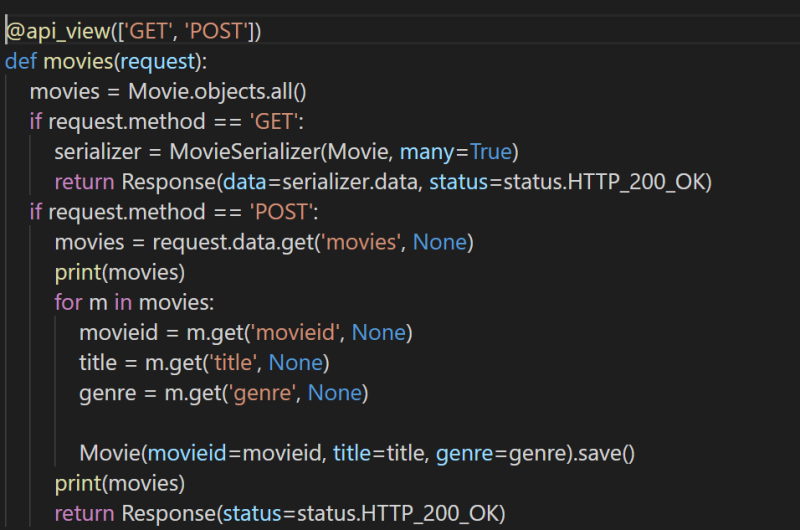The image size is (800, 530).
Task: Click the for keyword of the loop
Action: pyautogui.click(x=68, y=302)
